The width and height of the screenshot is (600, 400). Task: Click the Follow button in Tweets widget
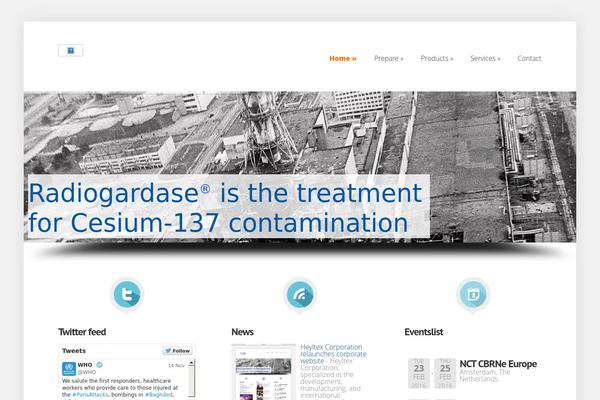tap(178, 351)
